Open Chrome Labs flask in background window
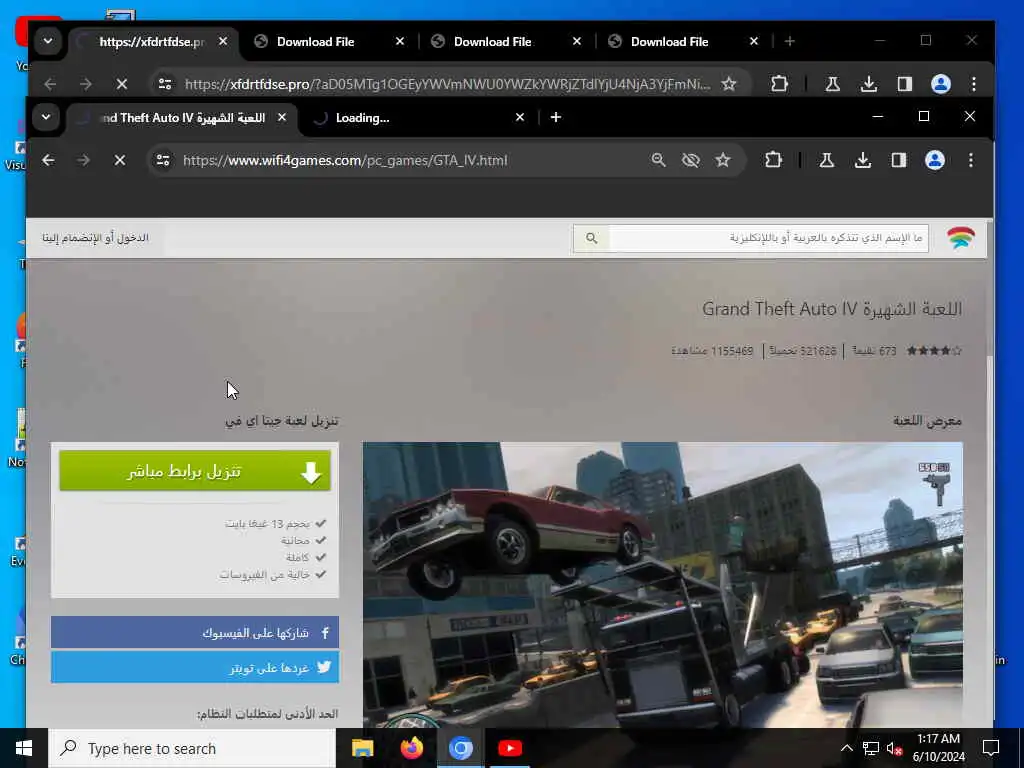 (x=833, y=84)
